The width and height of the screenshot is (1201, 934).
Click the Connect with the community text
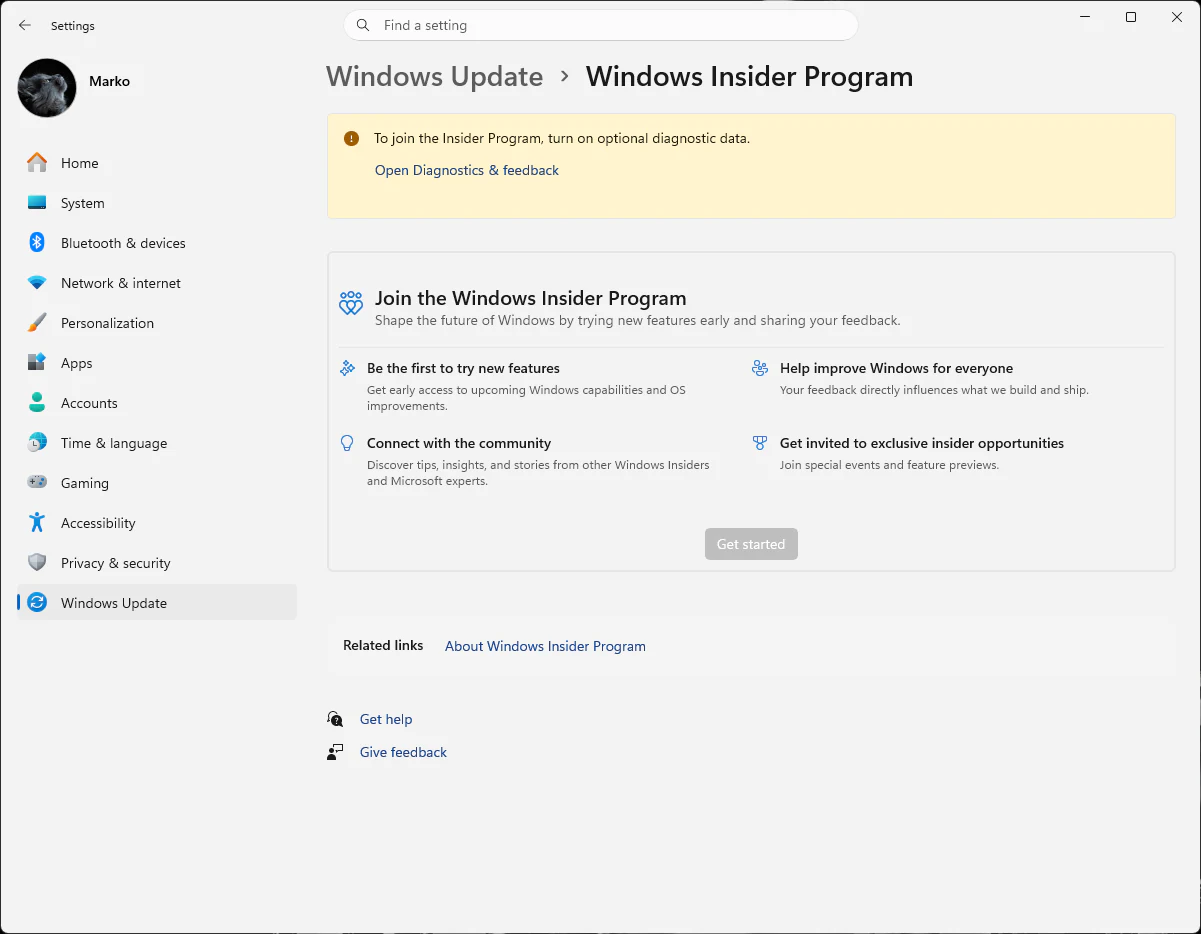click(x=459, y=443)
